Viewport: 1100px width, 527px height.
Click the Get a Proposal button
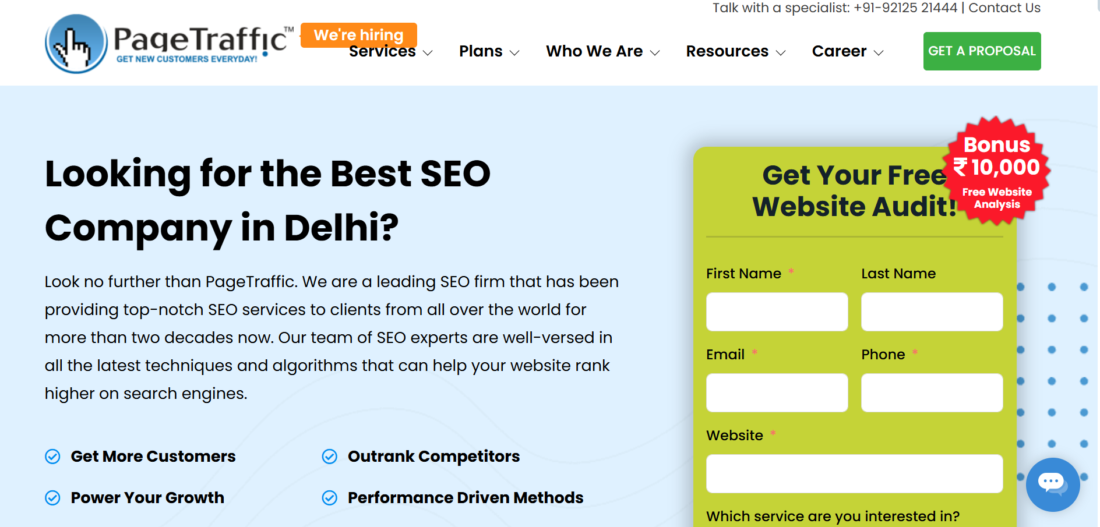click(981, 51)
